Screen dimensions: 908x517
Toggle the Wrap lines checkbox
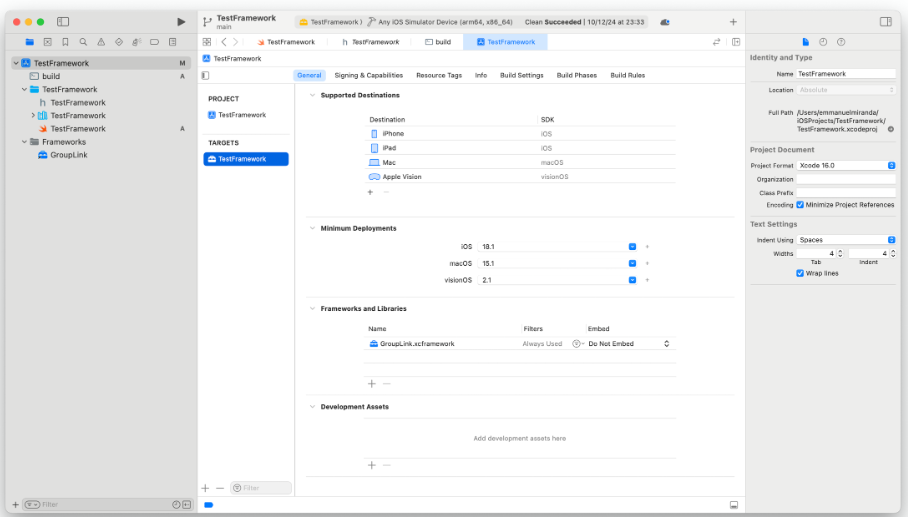[800, 273]
